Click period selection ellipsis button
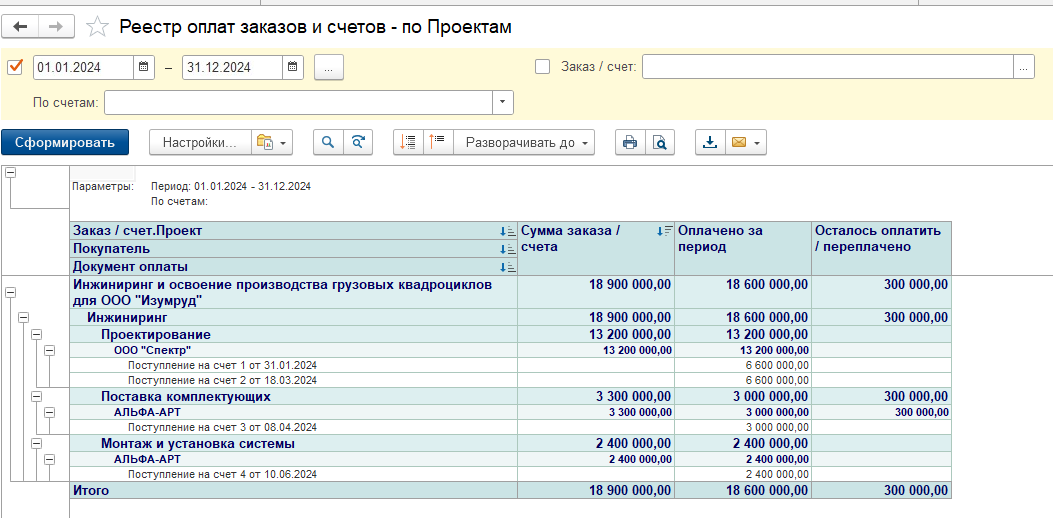 point(328,67)
